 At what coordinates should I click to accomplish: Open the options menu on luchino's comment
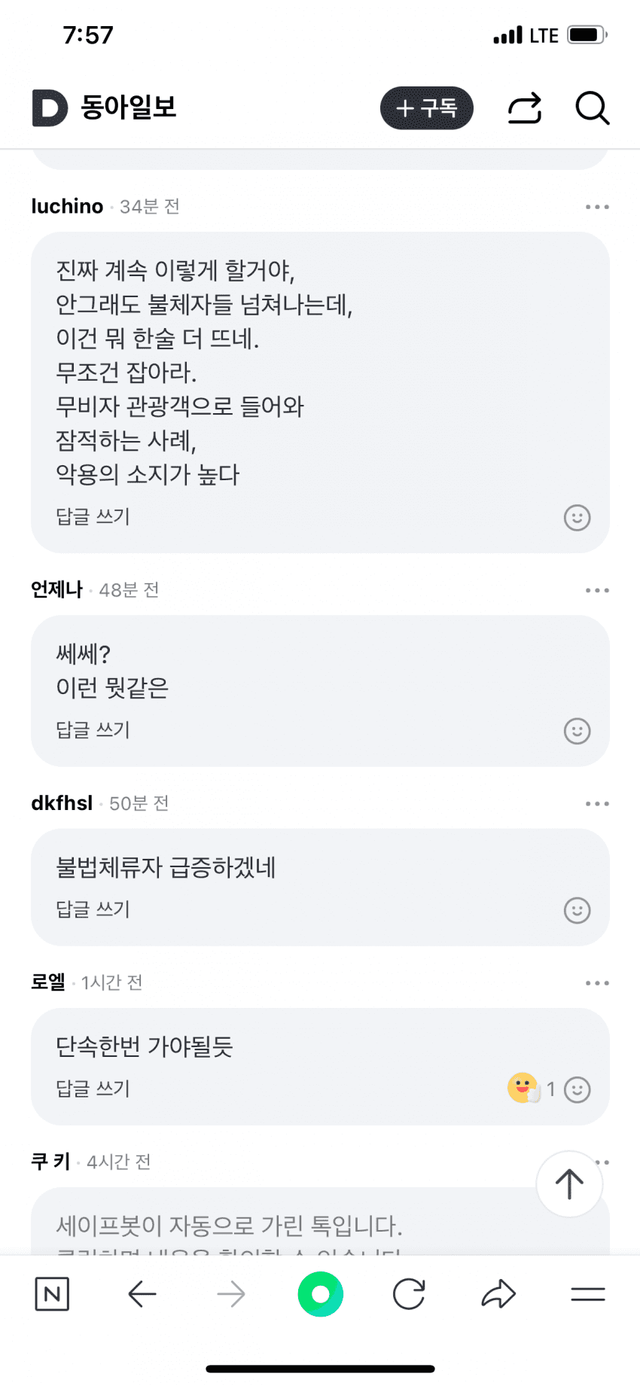597,206
